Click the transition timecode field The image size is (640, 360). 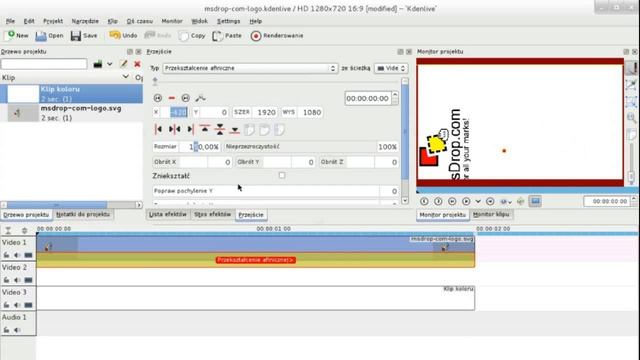click(367, 98)
